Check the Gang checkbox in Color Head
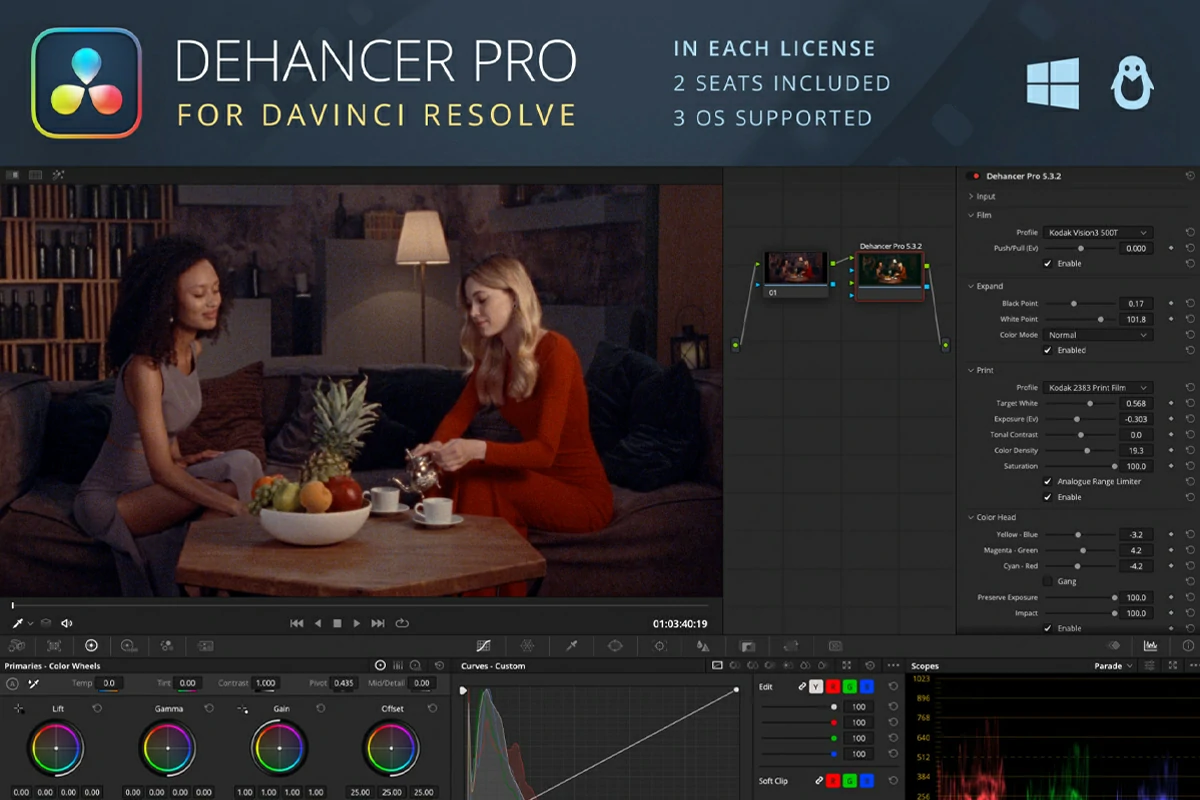This screenshot has width=1200, height=800. click(1048, 581)
